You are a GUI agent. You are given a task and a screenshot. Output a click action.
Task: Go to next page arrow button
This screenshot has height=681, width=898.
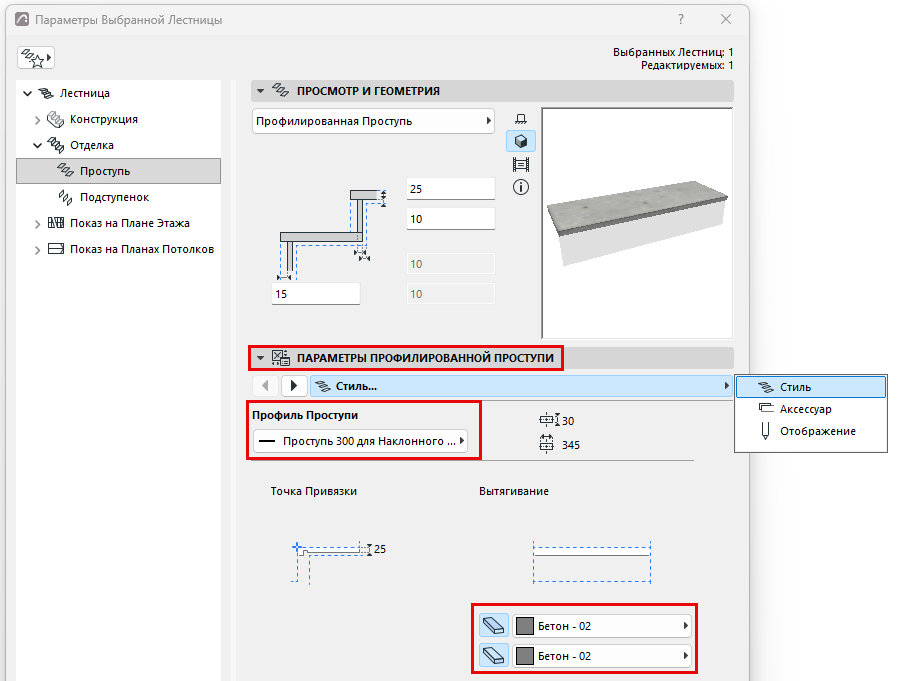click(294, 386)
